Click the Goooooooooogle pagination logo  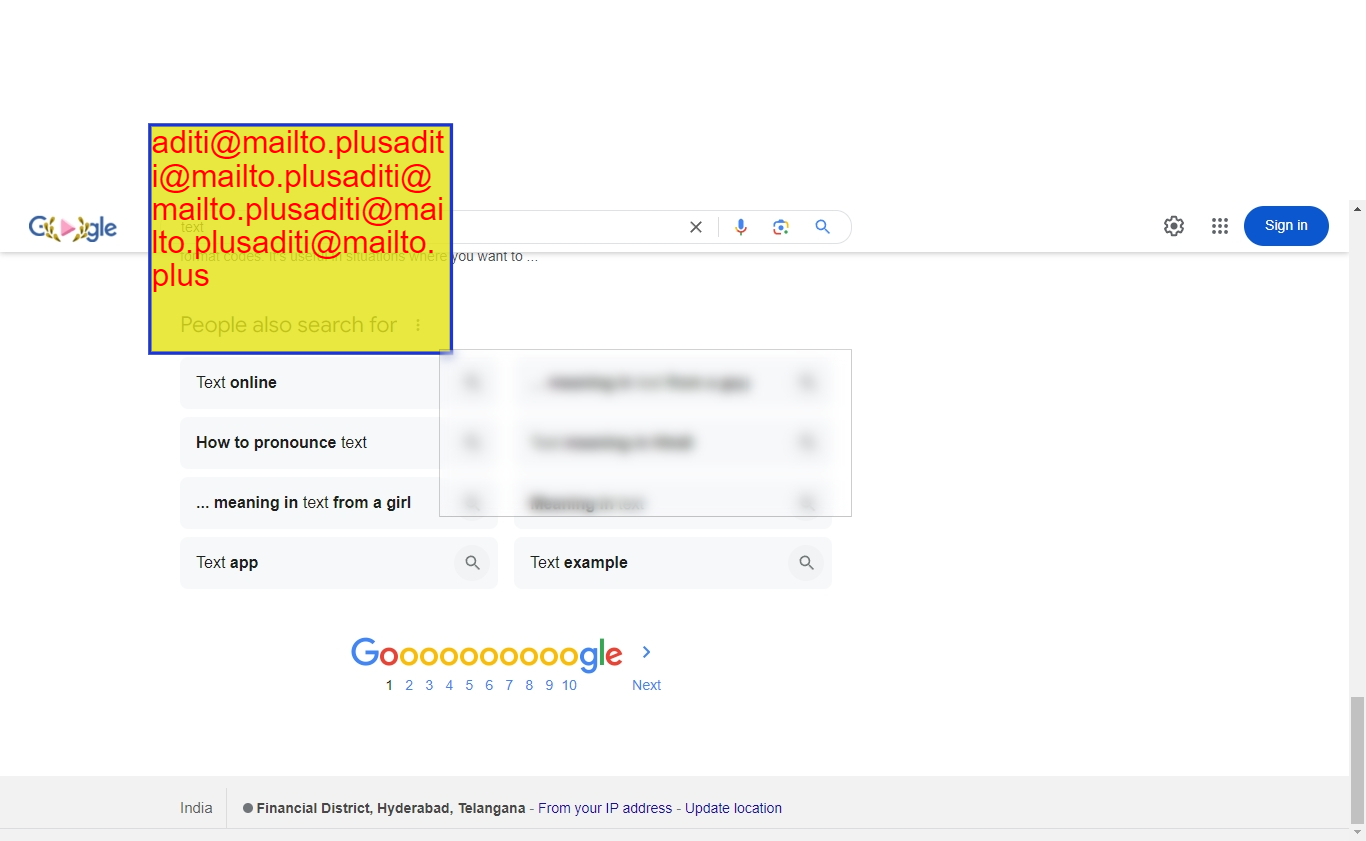(x=487, y=654)
